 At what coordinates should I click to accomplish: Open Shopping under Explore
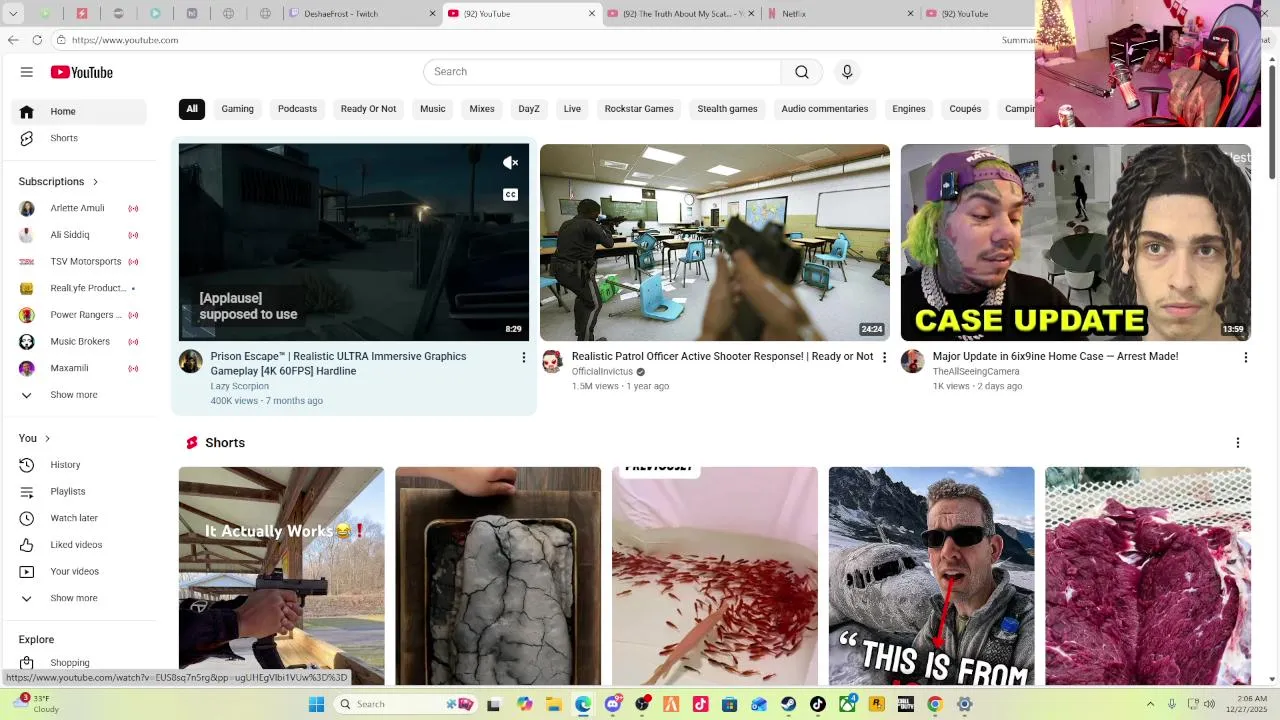click(79, 662)
